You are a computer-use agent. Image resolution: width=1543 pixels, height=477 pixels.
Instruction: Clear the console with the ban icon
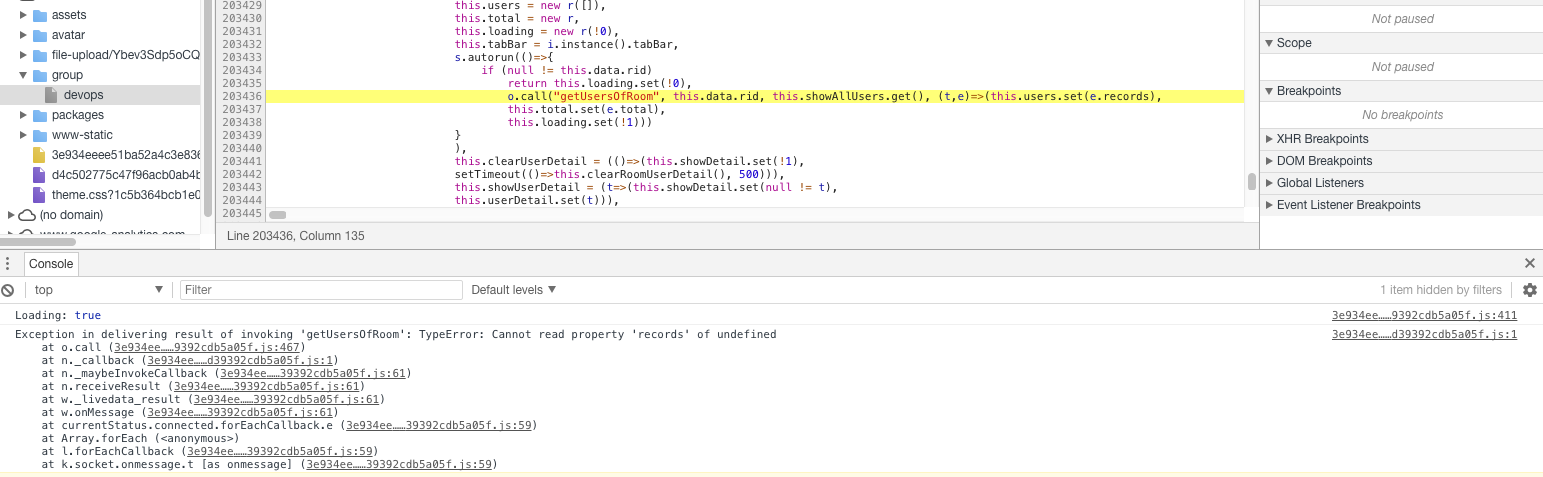click(x=8, y=290)
